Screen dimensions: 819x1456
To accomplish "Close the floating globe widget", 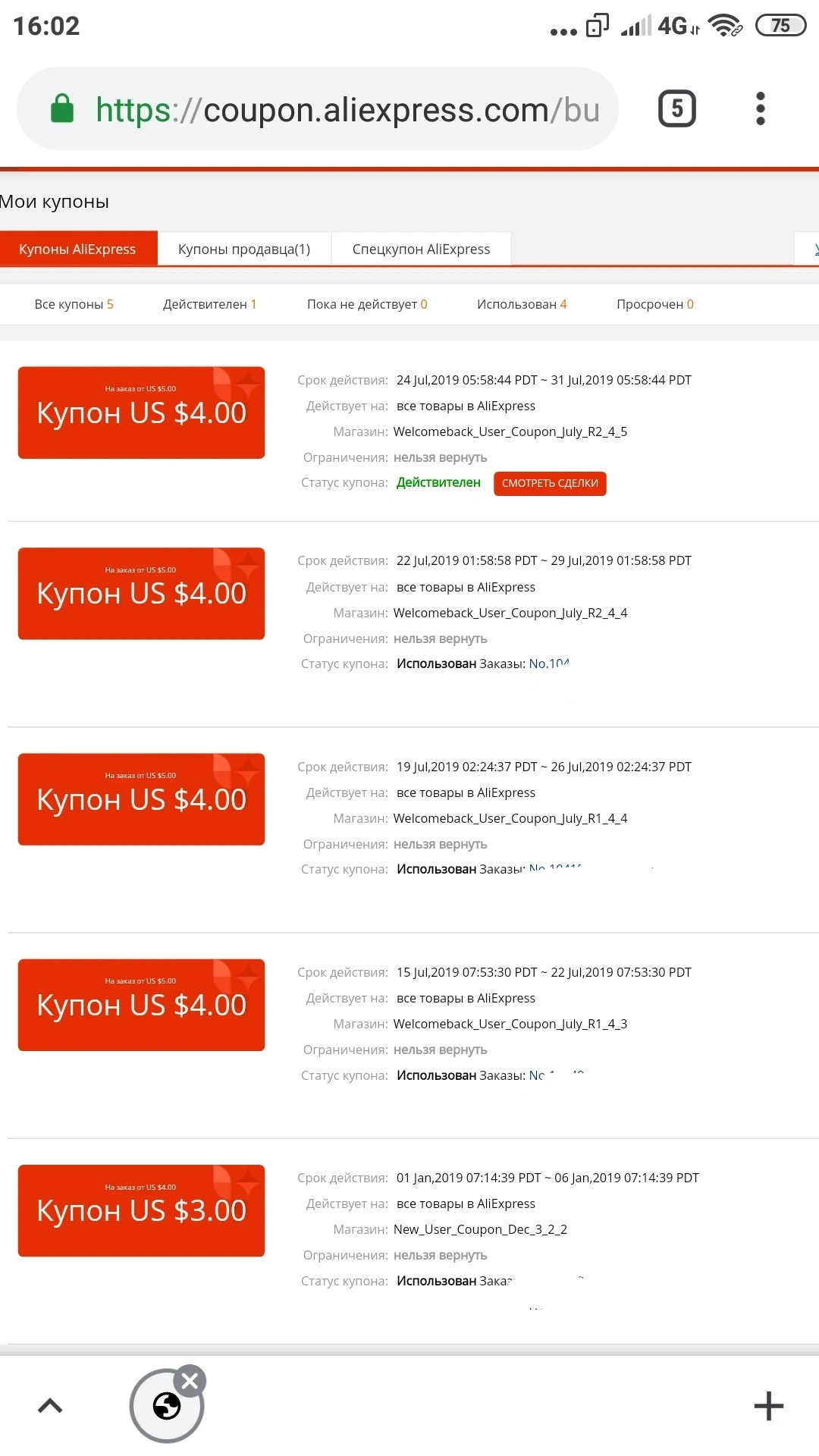I will click(x=190, y=1382).
